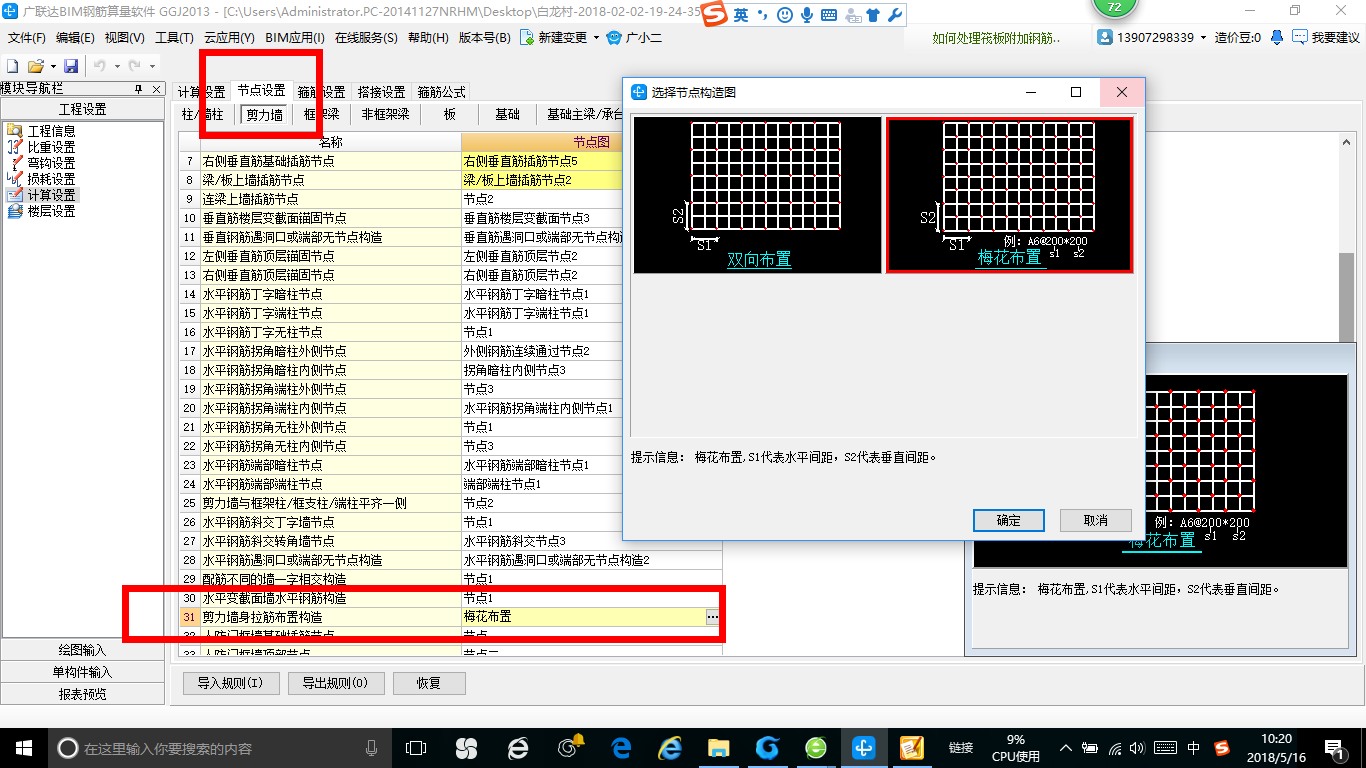This screenshot has height=768, width=1366.
Task: Open the Undo history dropdown arrow
Action: [116, 66]
